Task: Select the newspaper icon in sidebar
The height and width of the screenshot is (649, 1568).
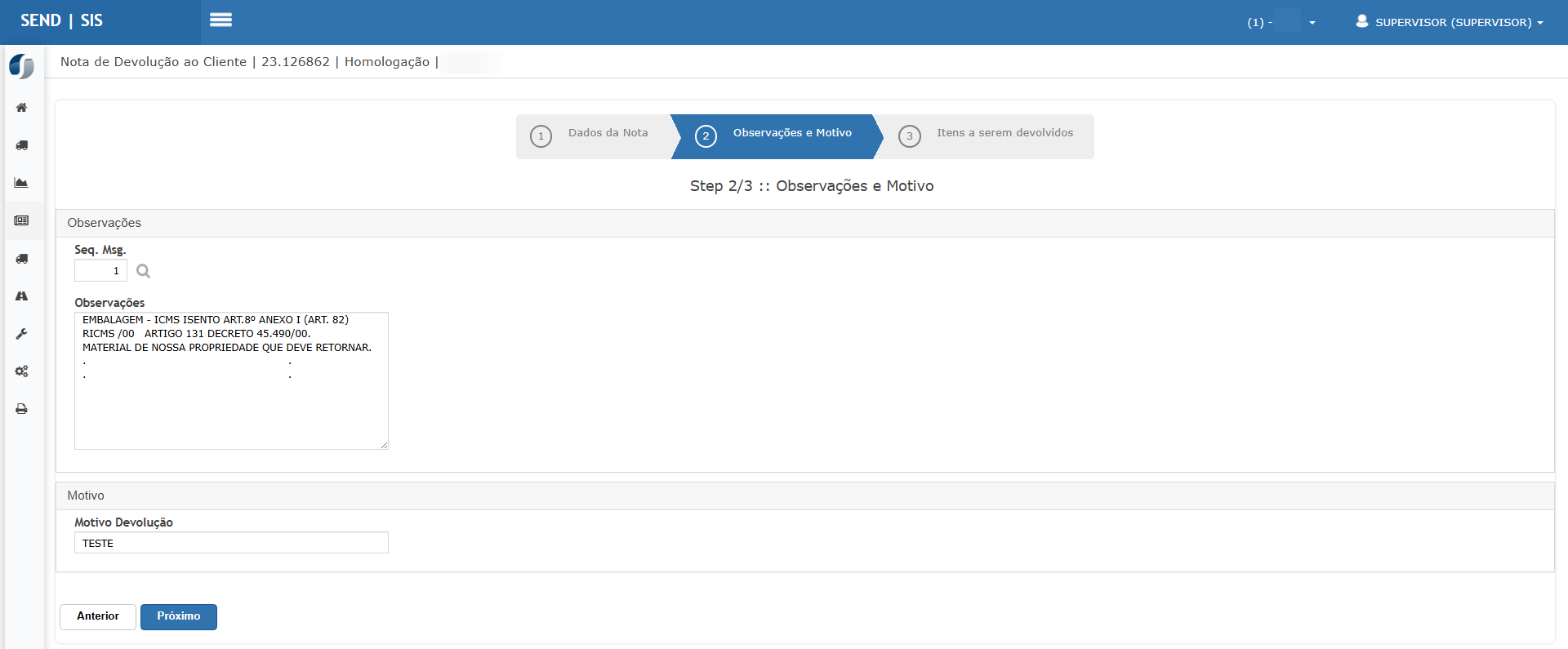Action: coord(22,220)
